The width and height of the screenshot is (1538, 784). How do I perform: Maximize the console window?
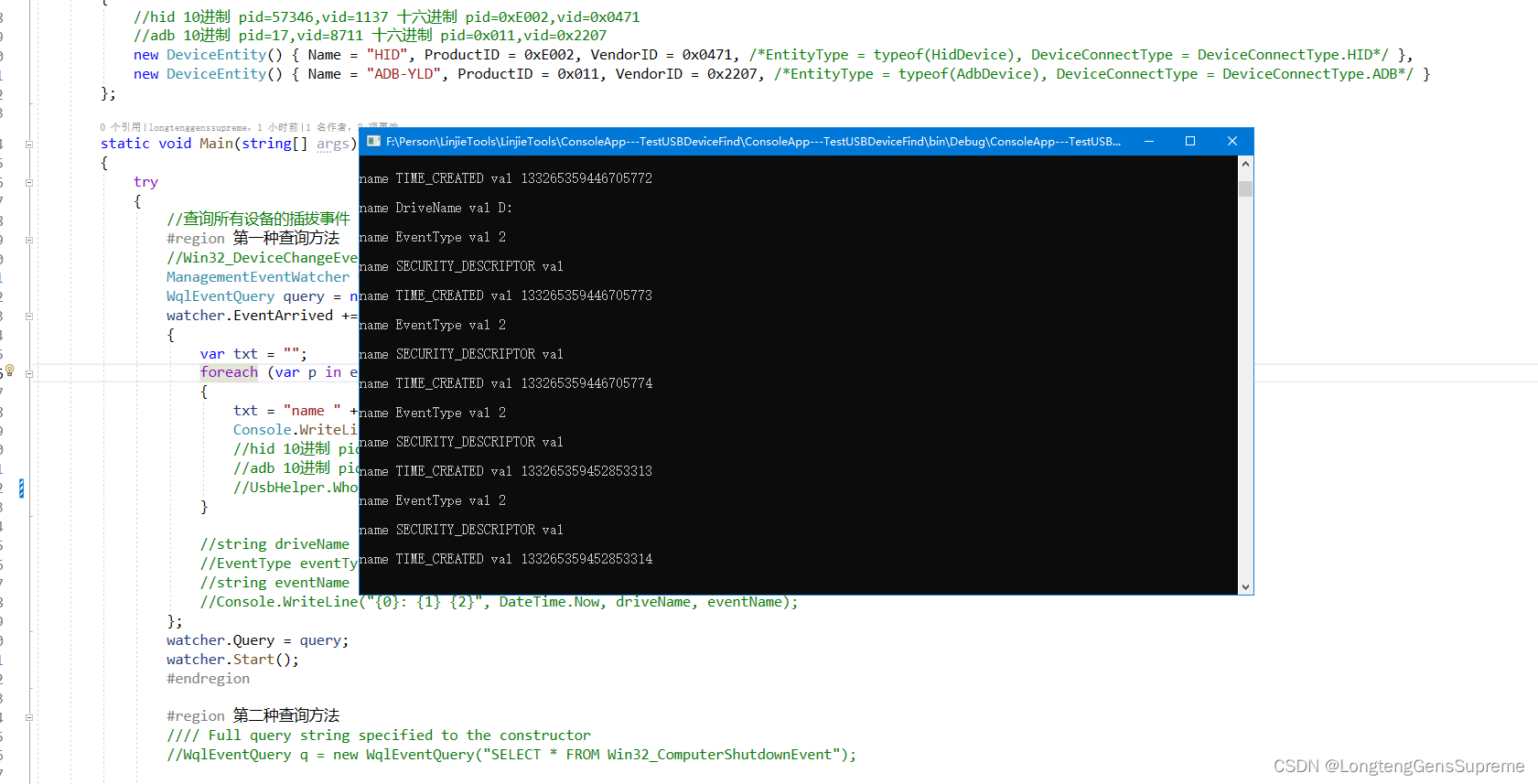pos(1190,141)
